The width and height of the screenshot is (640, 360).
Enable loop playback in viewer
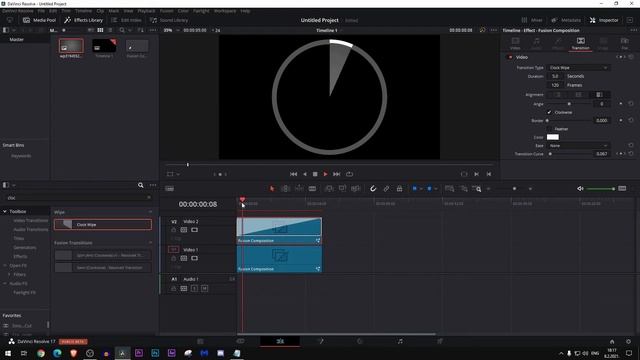click(x=349, y=174)
